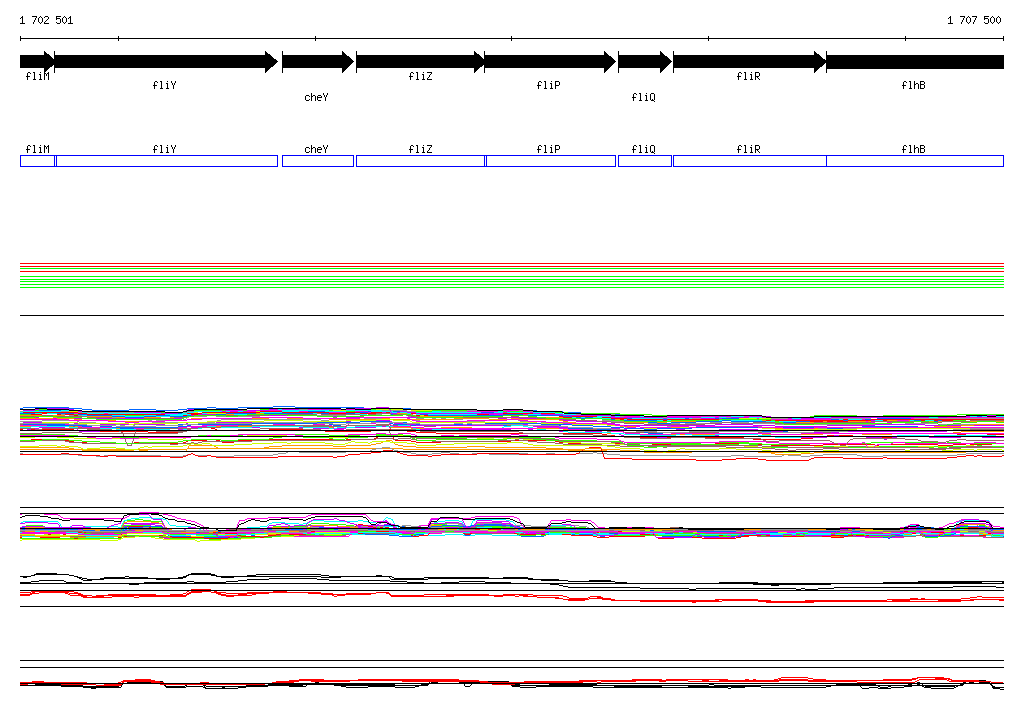This screenshot has height=714, width=1024.
Task: Select the fliY black gene arrow
Action: [167, 62]
